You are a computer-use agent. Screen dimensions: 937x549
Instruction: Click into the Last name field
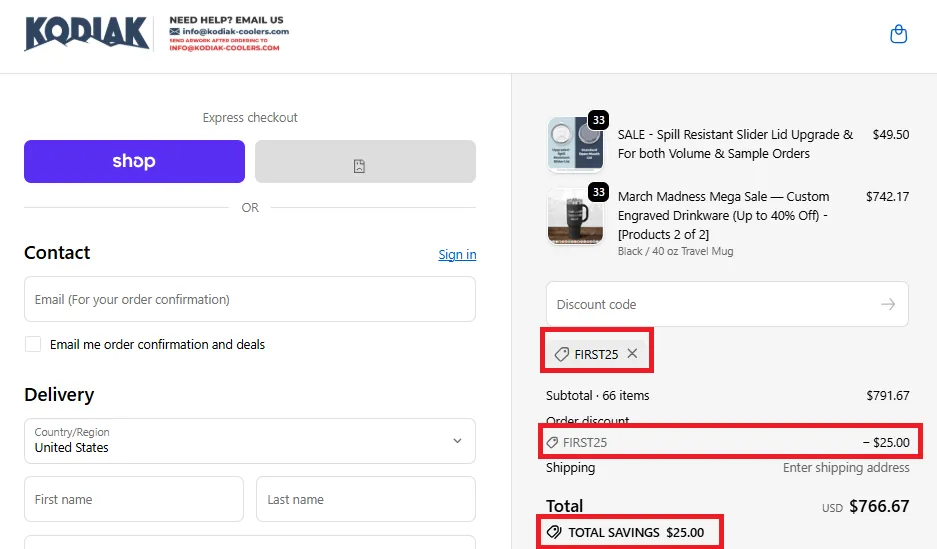(366, 499)
